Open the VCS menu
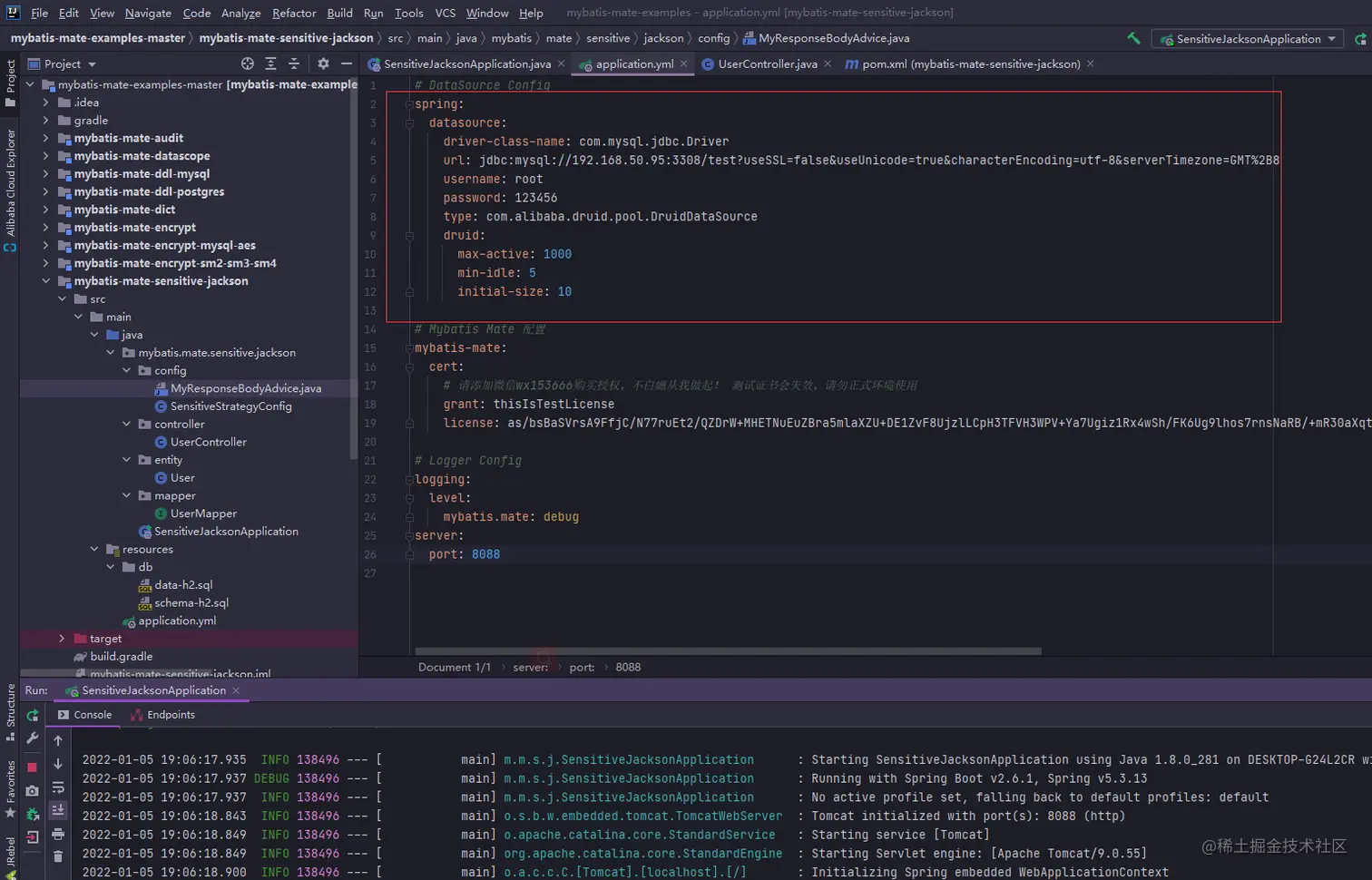The height and width of the screenshot is (880, 1372). (445, 13)
